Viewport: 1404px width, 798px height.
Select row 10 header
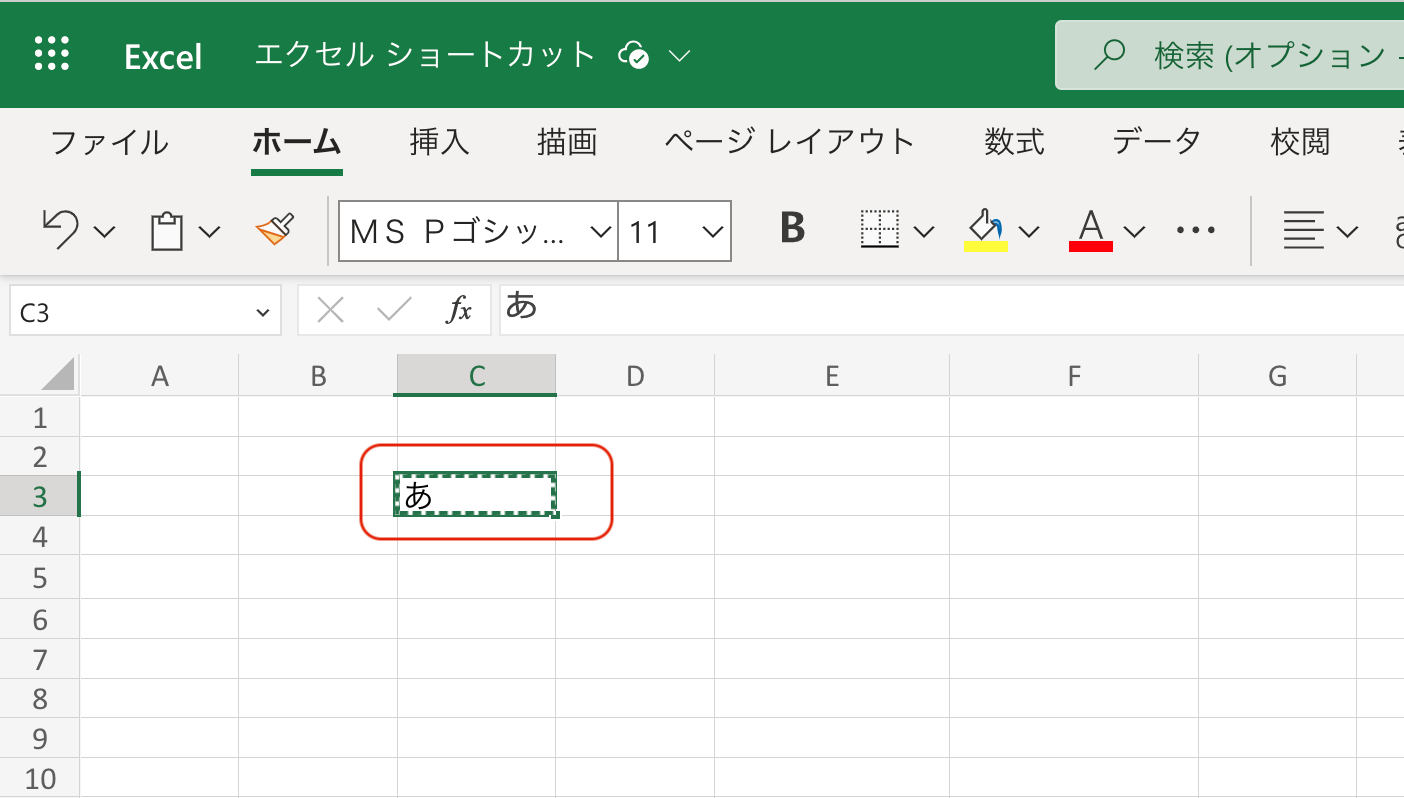[x=40, y=778]
